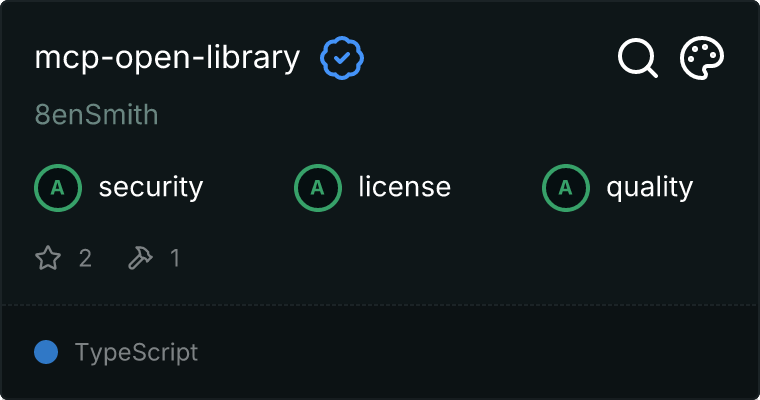Click the dashed divider line above TypeScript

click(380, 305)
